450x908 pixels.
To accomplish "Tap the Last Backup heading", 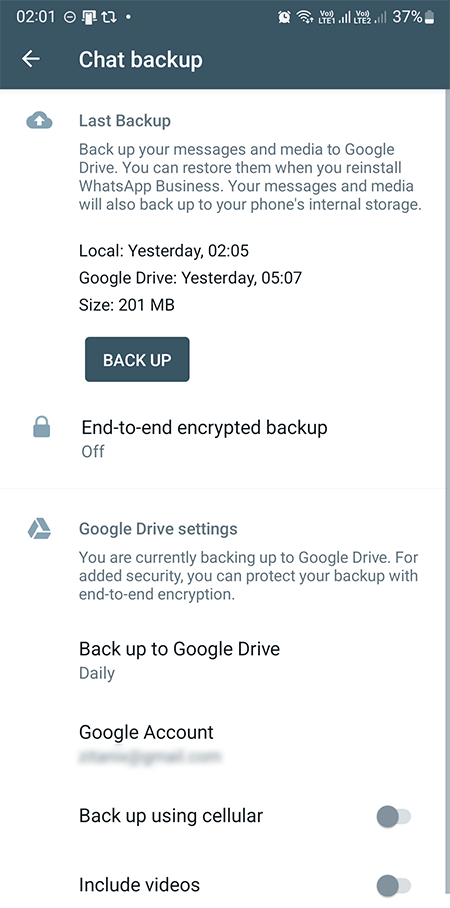I will tap(125, 120).
